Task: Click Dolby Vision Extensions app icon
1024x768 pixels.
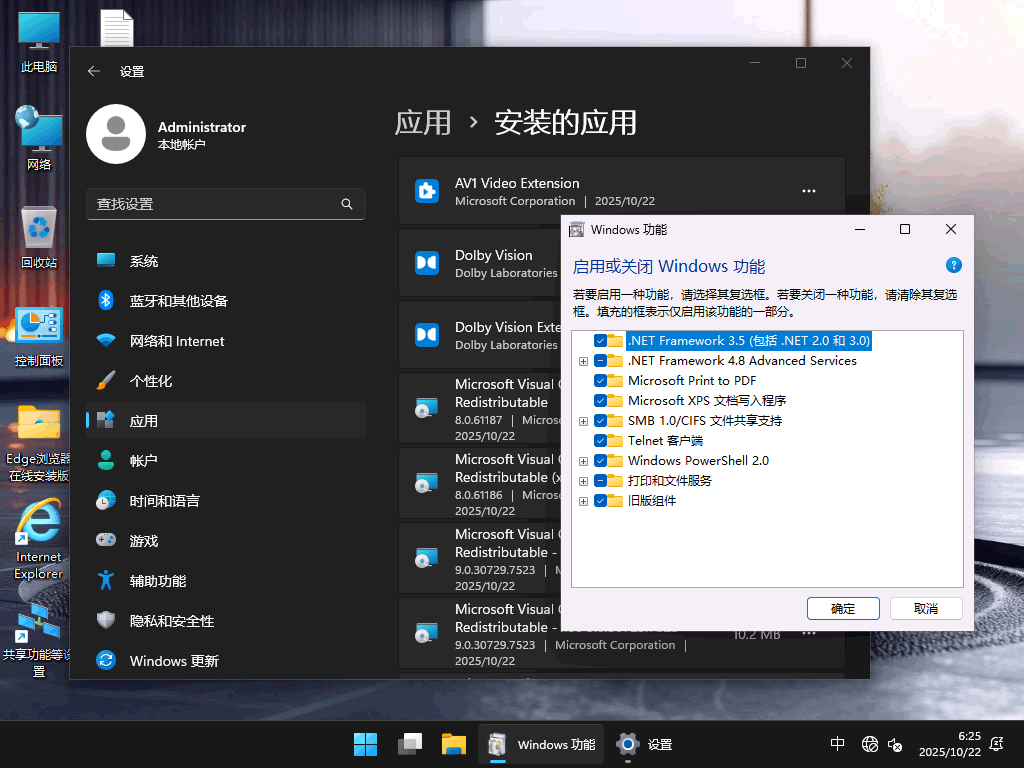Action: (x=427, y=335)
